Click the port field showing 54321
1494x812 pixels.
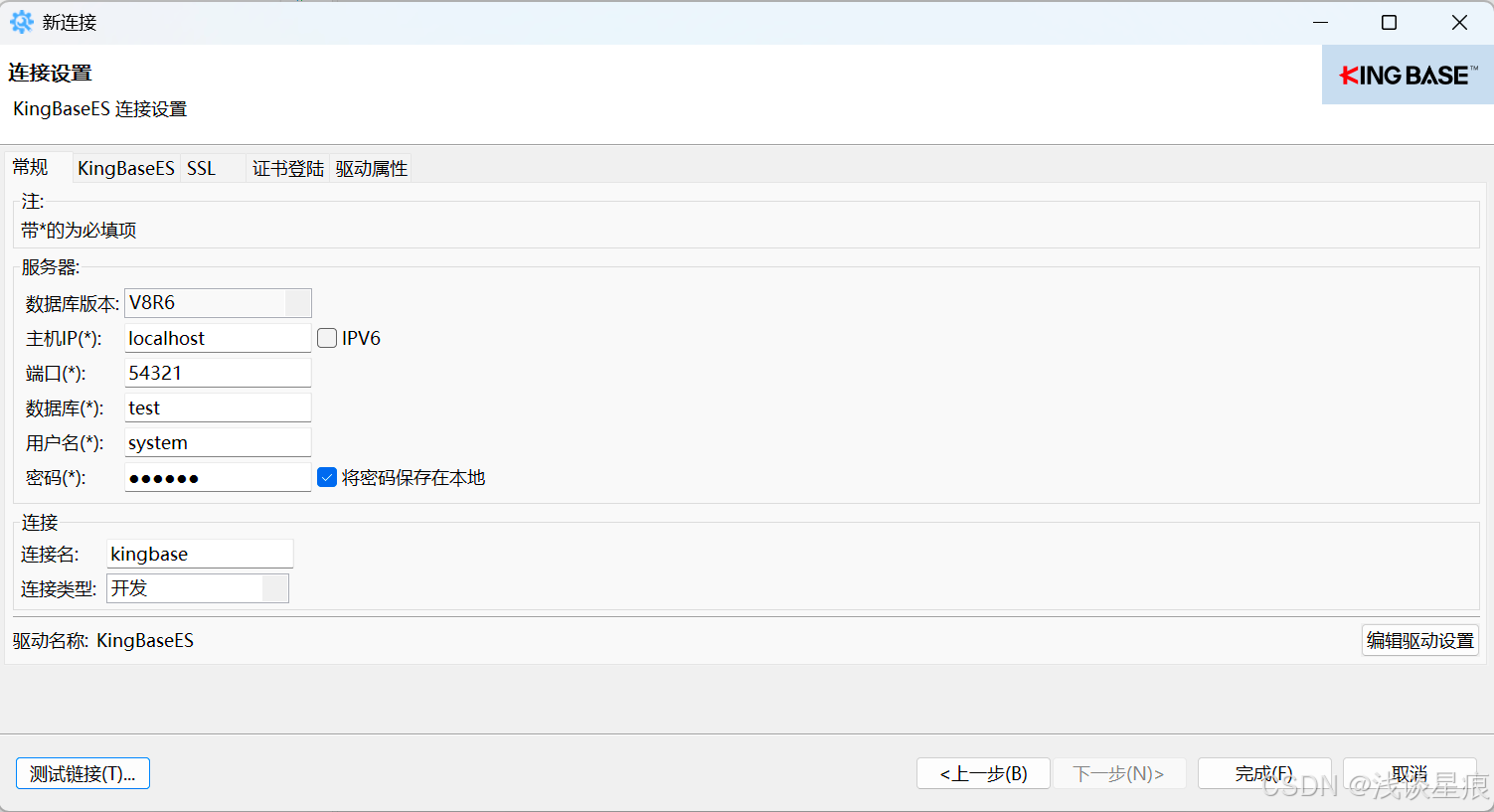(218, 373)
